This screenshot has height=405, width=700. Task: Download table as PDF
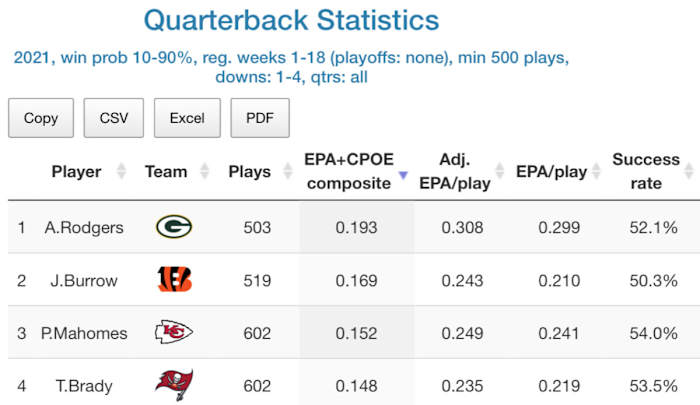[x=260, y=118]
